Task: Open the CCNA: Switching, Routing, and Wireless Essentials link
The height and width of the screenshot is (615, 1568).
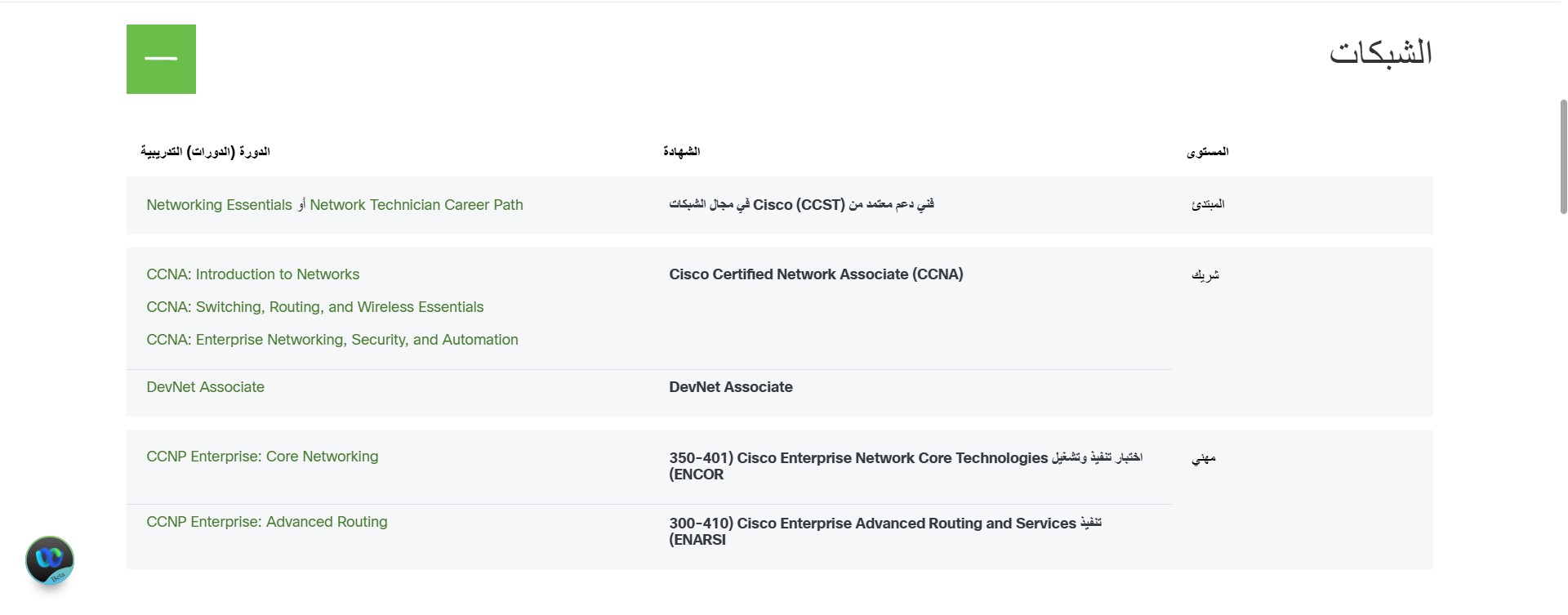Action: 315,307
